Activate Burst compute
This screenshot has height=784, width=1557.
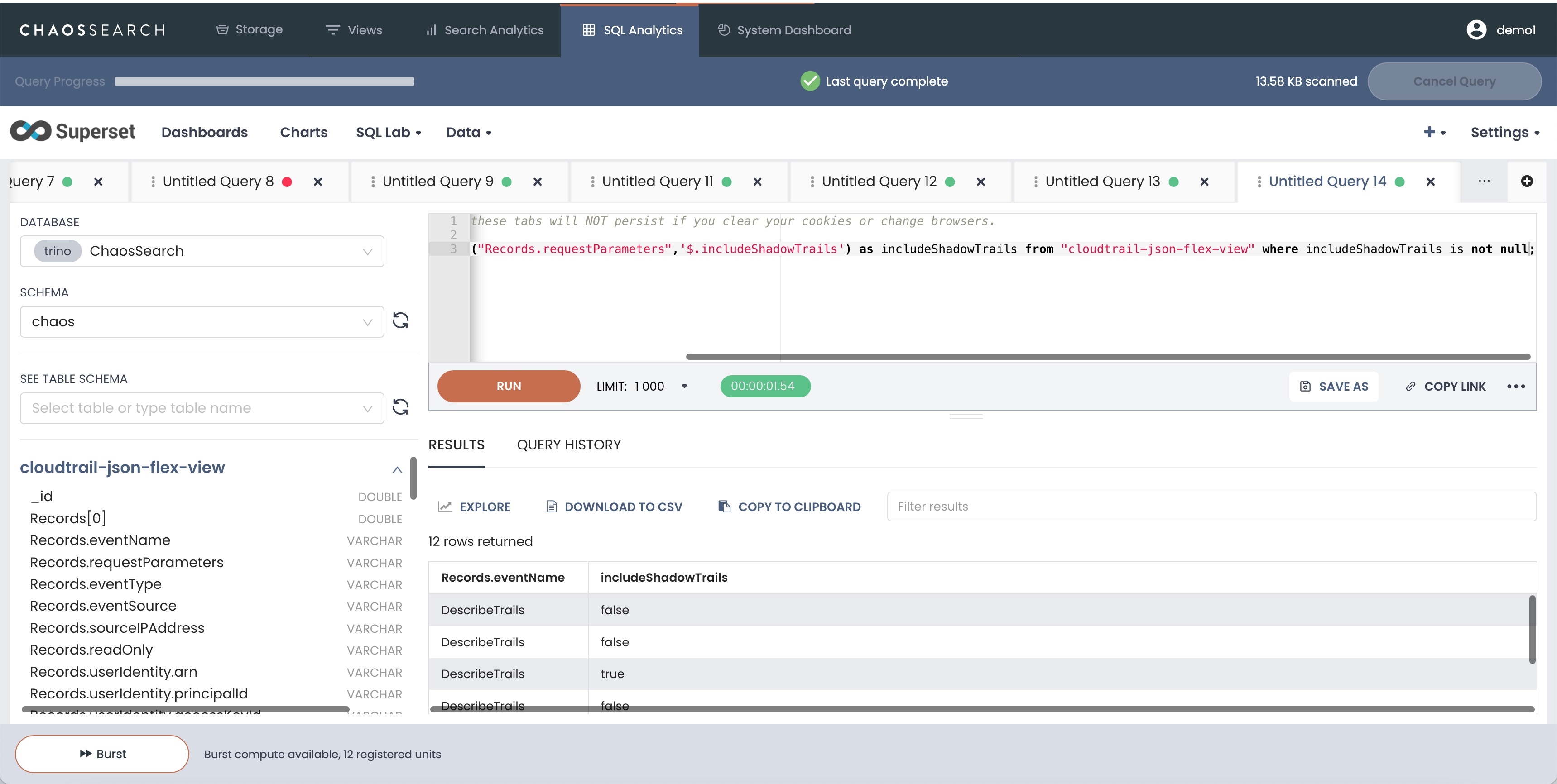click(x=101, y=753)
